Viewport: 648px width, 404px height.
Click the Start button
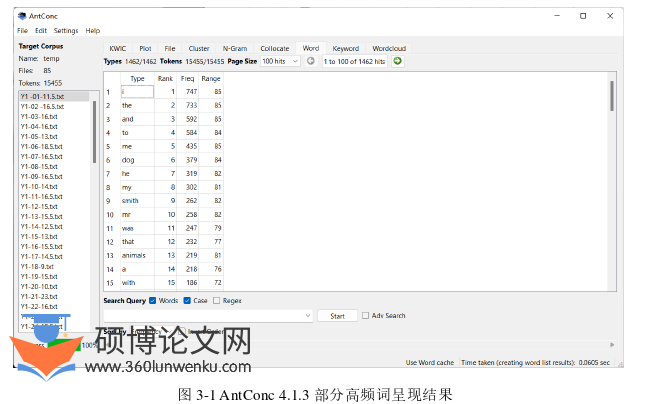(337, 316)
